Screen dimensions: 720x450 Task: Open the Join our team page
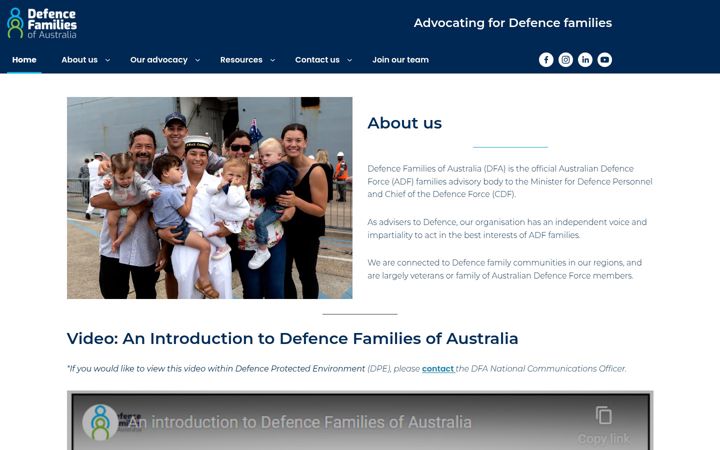coord(400,60)
